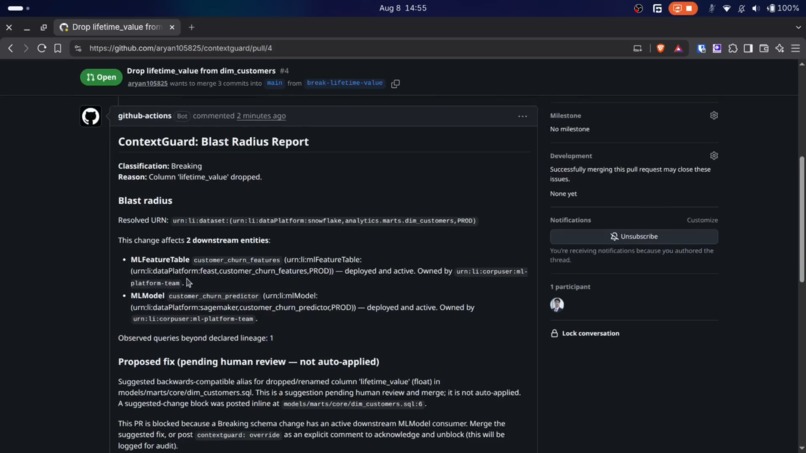This screenshot has width=806, height=453.
Task: Click the github-actions avatar logo
Action: tap(90, 116)
